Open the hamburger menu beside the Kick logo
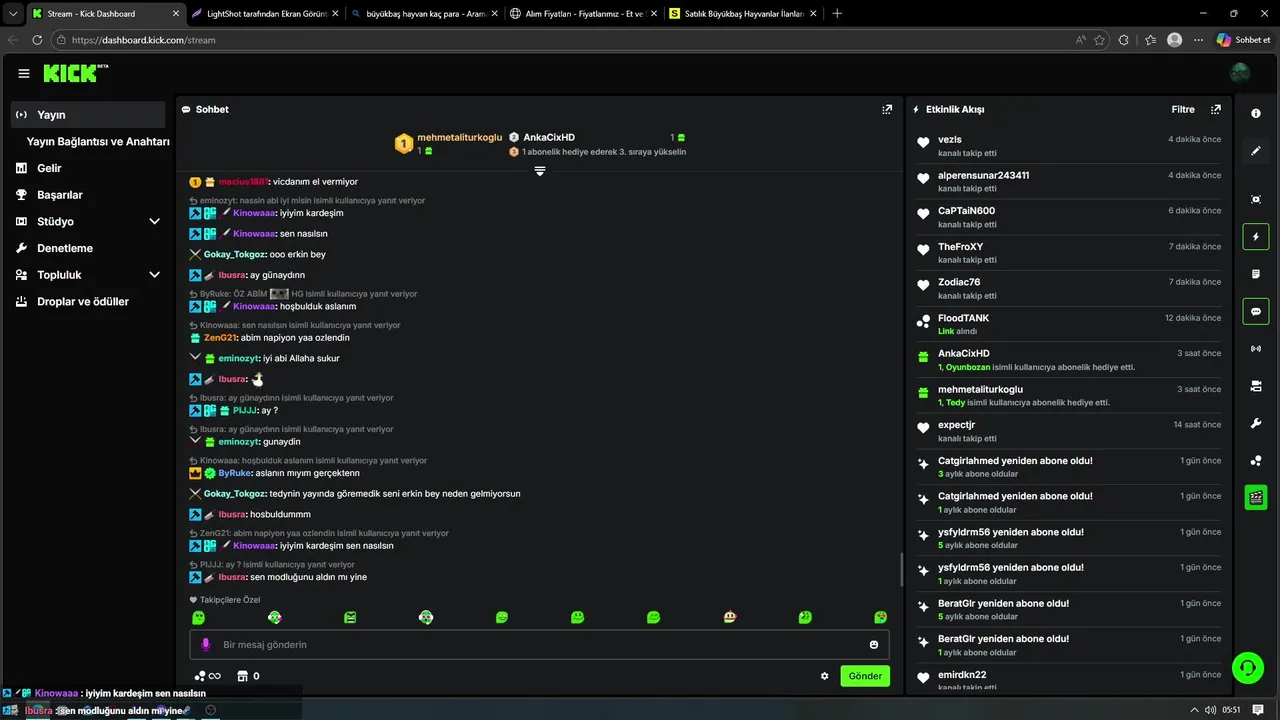This screenshot has height=720, width=1280. point(24,73)
